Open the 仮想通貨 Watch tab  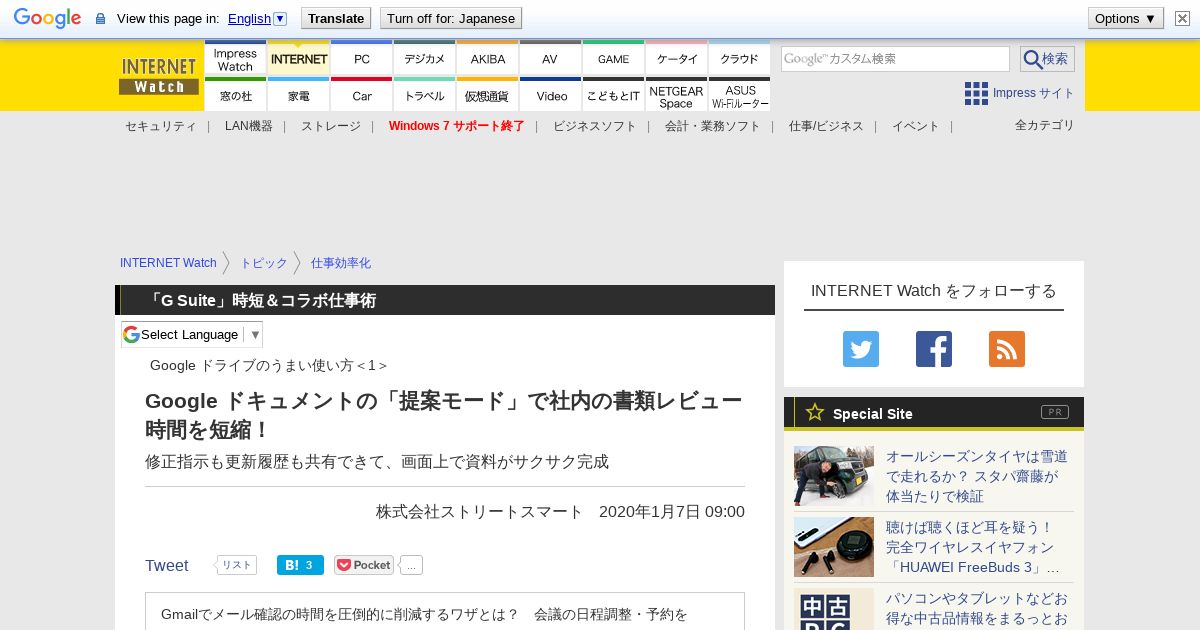click(x=487, y=95)
